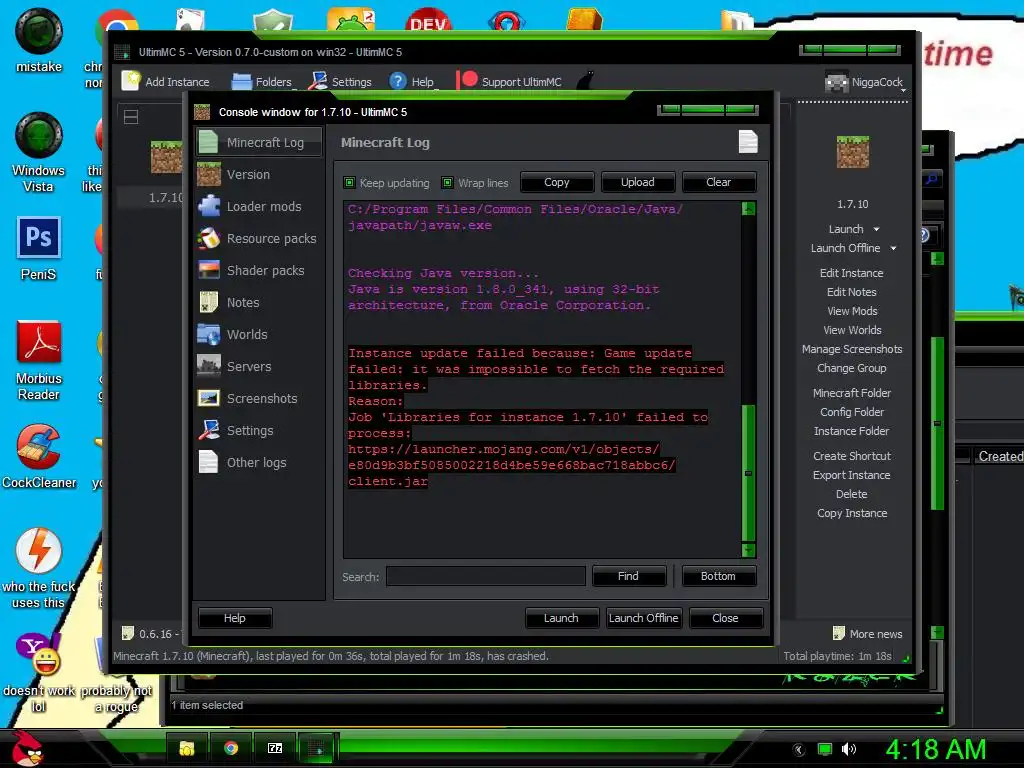Open the Loader mods page
This screenshot has height=768, width=1024.
259,206
